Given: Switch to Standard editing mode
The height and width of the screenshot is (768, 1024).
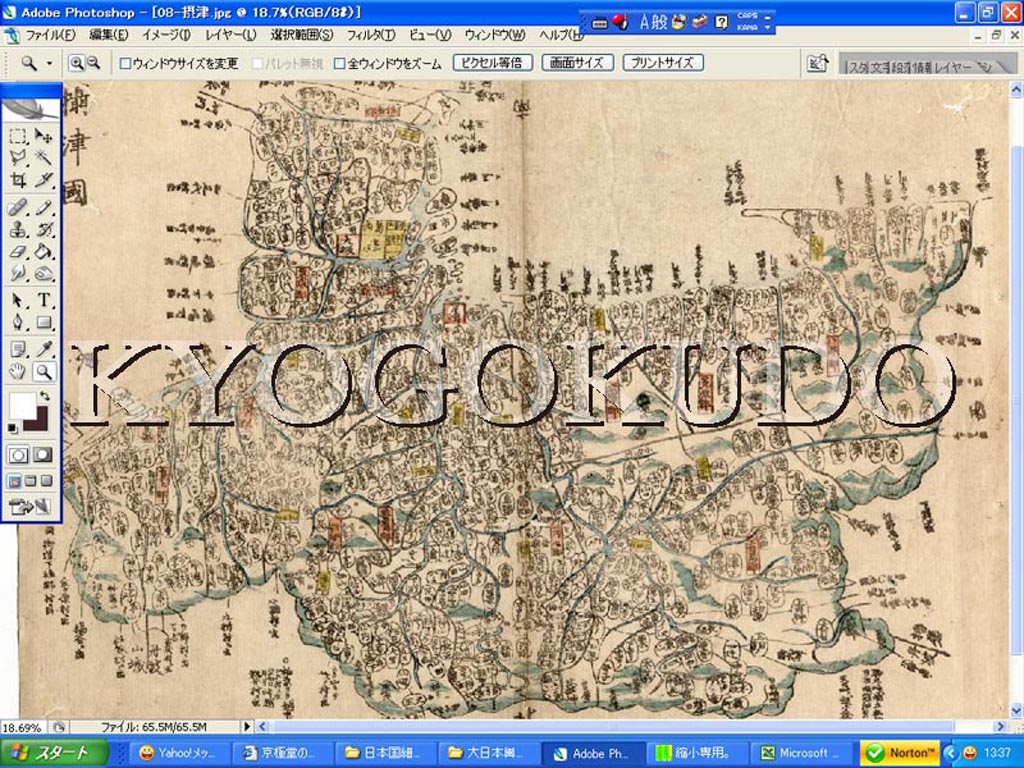Looking at the screenshot, I should coord(18,455).
